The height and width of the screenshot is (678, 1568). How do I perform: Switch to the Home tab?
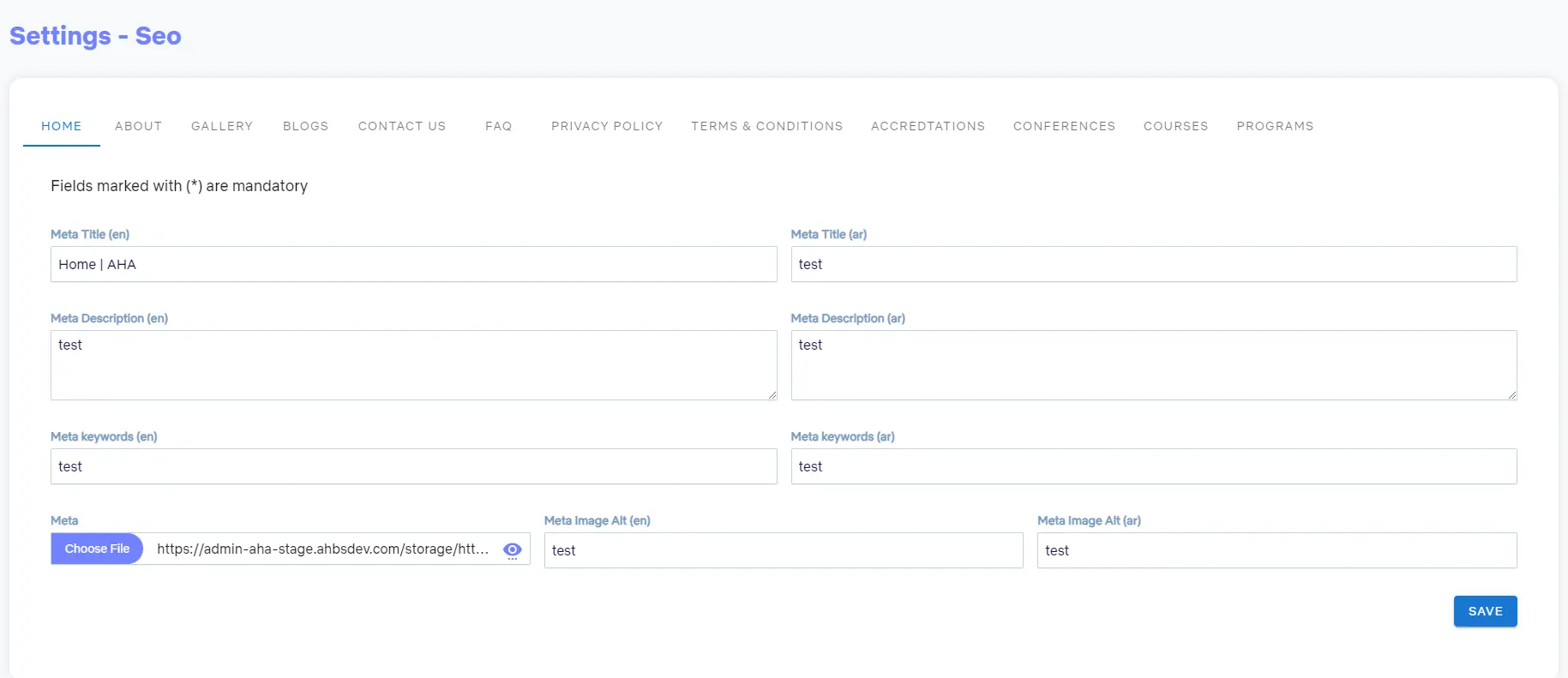62,126
